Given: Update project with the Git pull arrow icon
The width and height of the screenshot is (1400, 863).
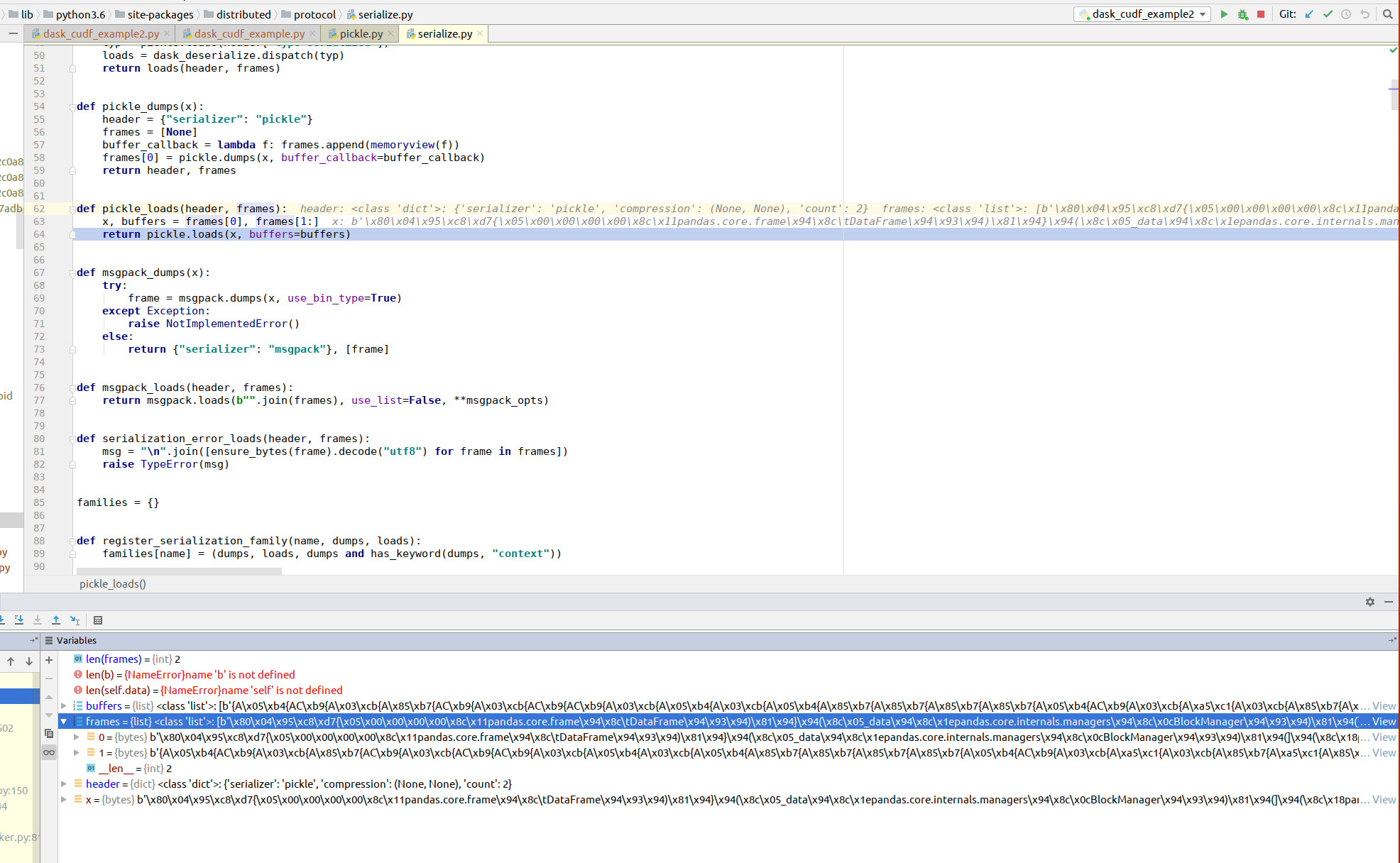Looking at the screenshot, I should tap(1308, 14).
